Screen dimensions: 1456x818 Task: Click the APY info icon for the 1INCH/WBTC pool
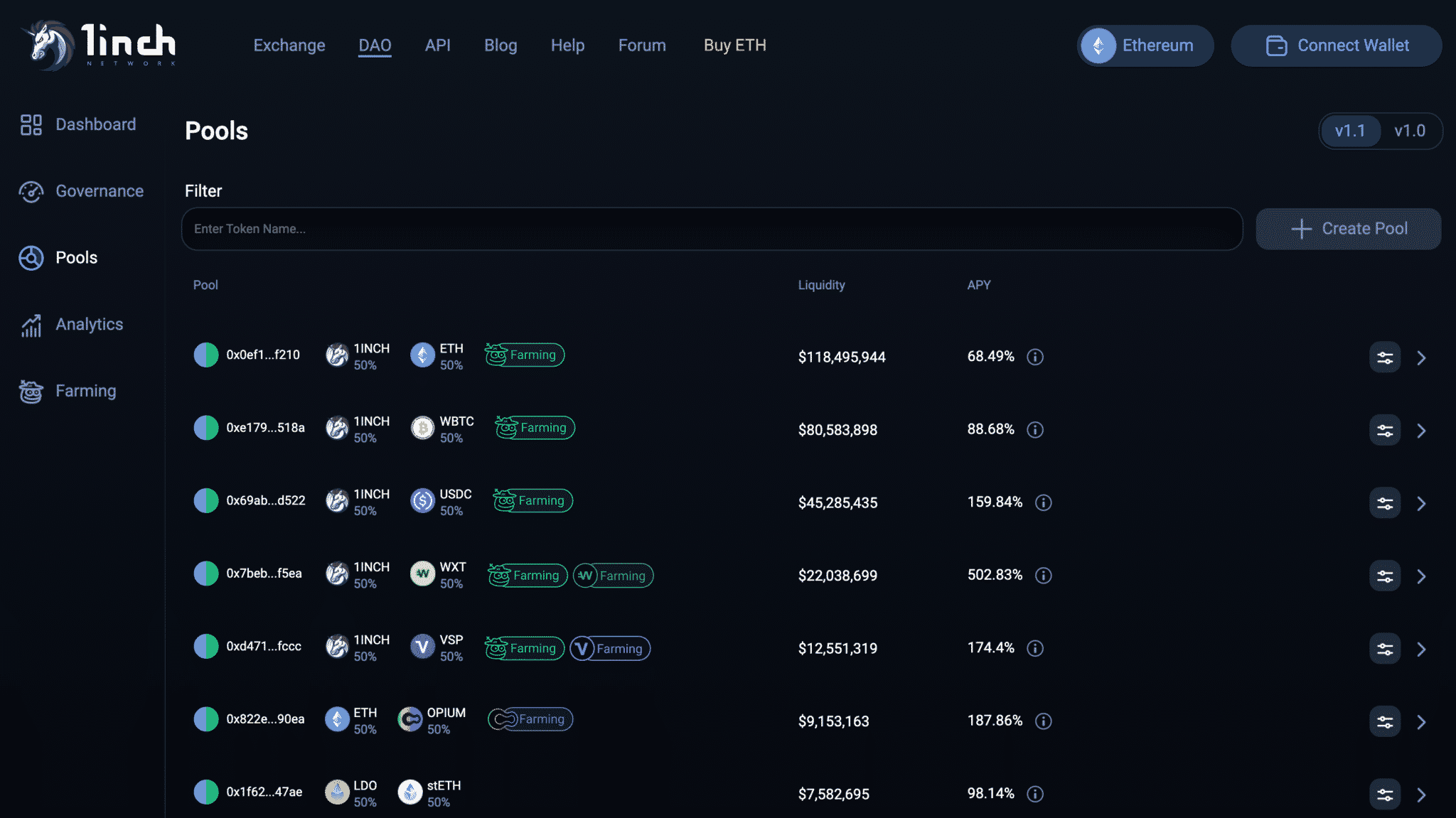click(x=1035, y=429)
